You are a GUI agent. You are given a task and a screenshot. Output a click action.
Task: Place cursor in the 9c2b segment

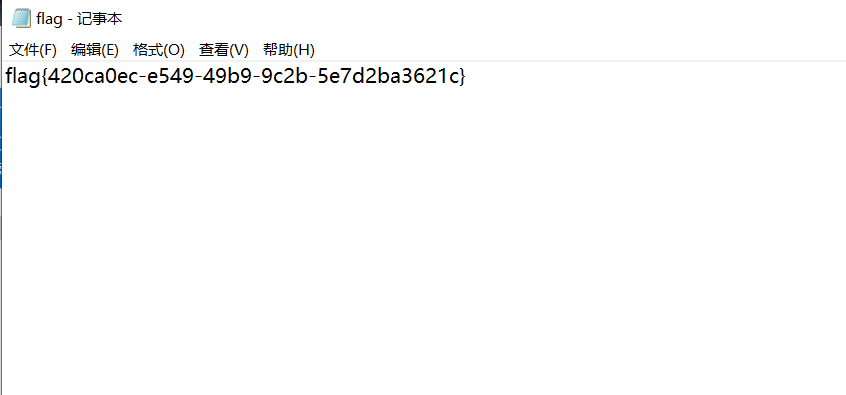click(281, 77)
